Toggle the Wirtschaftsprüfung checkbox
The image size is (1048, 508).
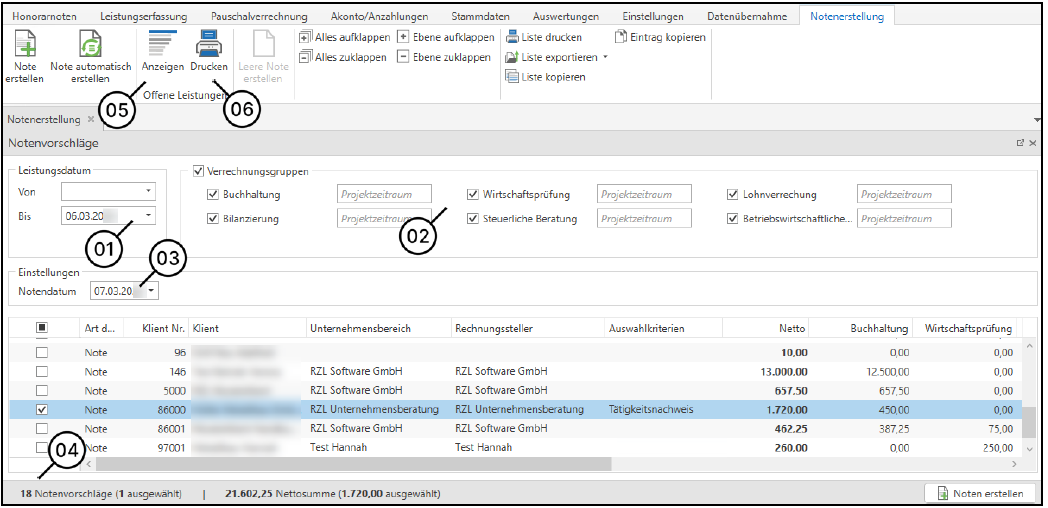pos(473,195)
